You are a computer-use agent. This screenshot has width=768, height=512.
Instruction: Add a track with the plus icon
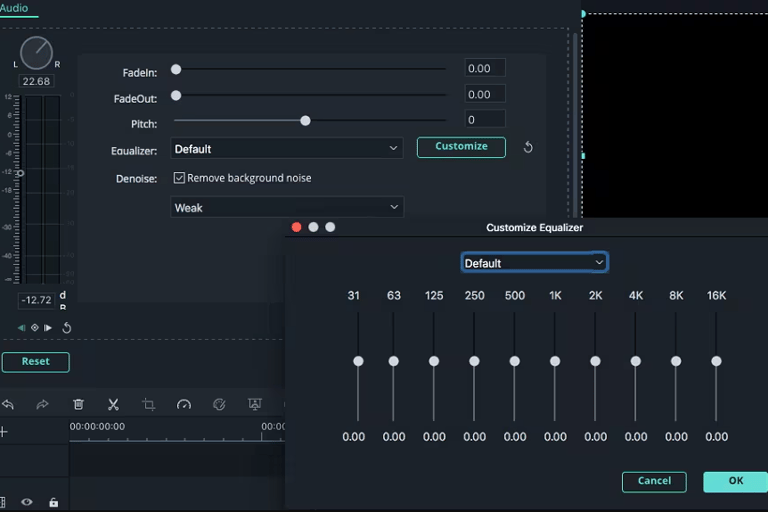pos(4,432)
